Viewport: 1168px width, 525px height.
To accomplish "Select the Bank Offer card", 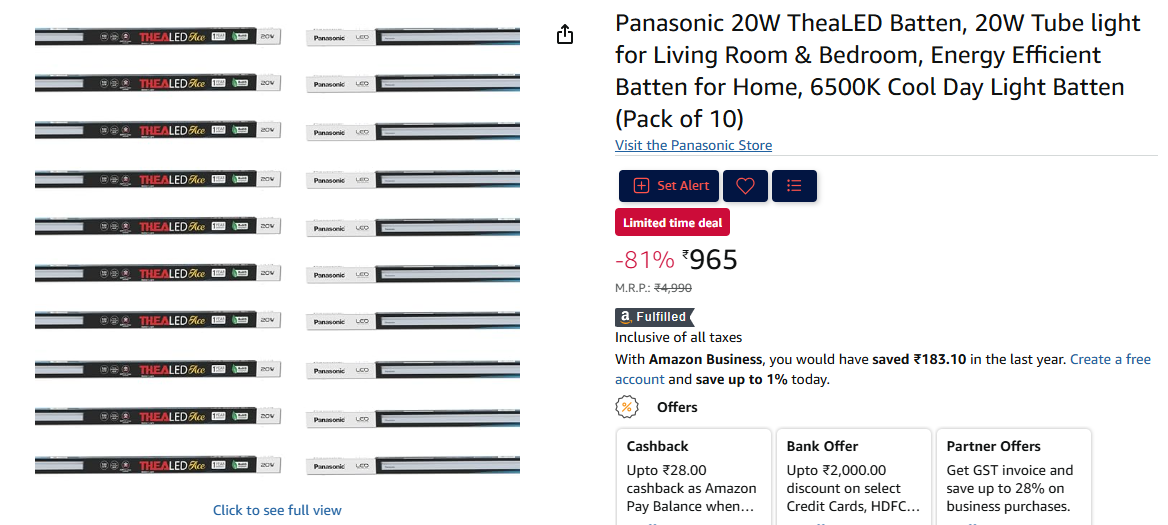I will (854, 477).
